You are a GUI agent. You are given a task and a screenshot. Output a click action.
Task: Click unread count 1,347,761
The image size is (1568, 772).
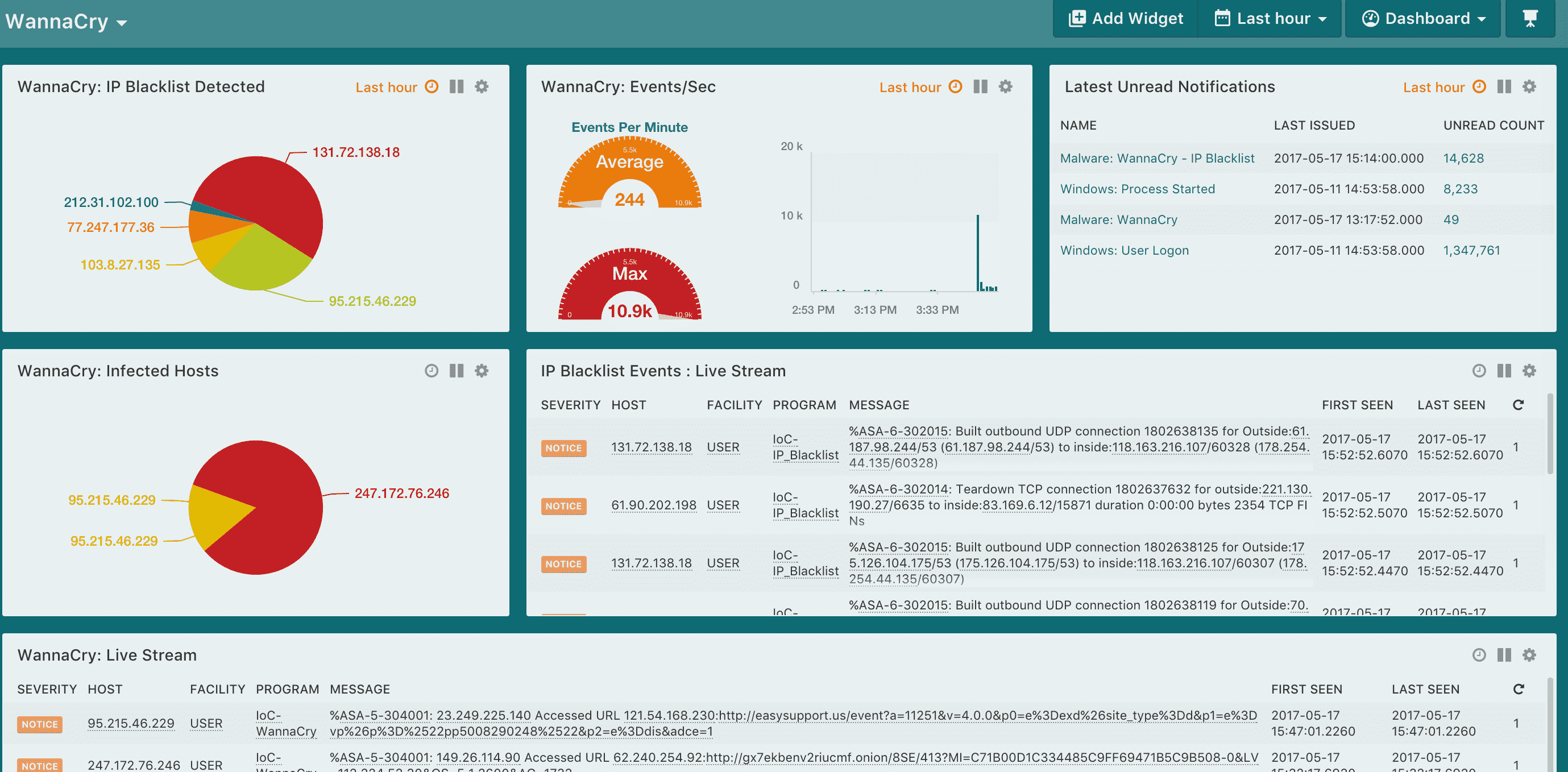(1471, 250)
